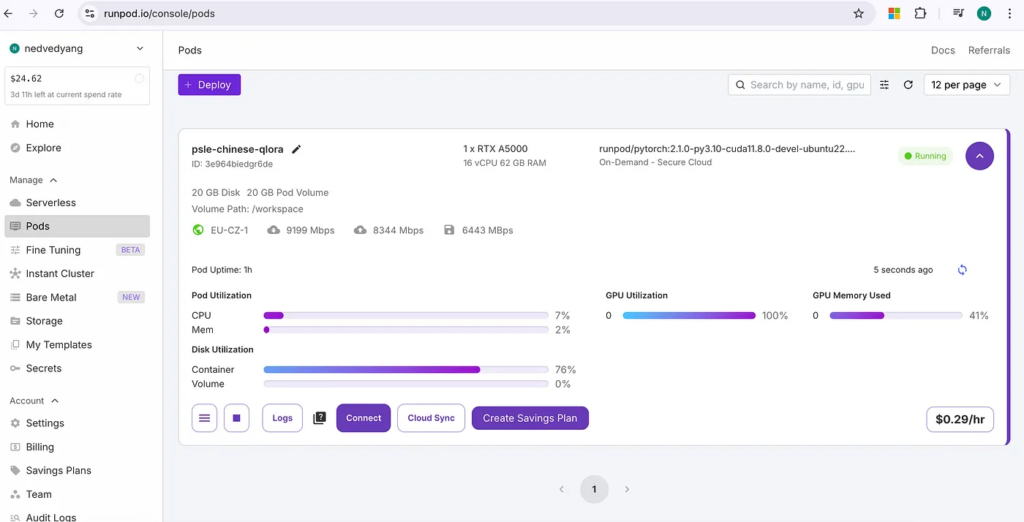1024x522 pixels.
Task: Edit pod name with pencil icon
Action: click(296, 149)
